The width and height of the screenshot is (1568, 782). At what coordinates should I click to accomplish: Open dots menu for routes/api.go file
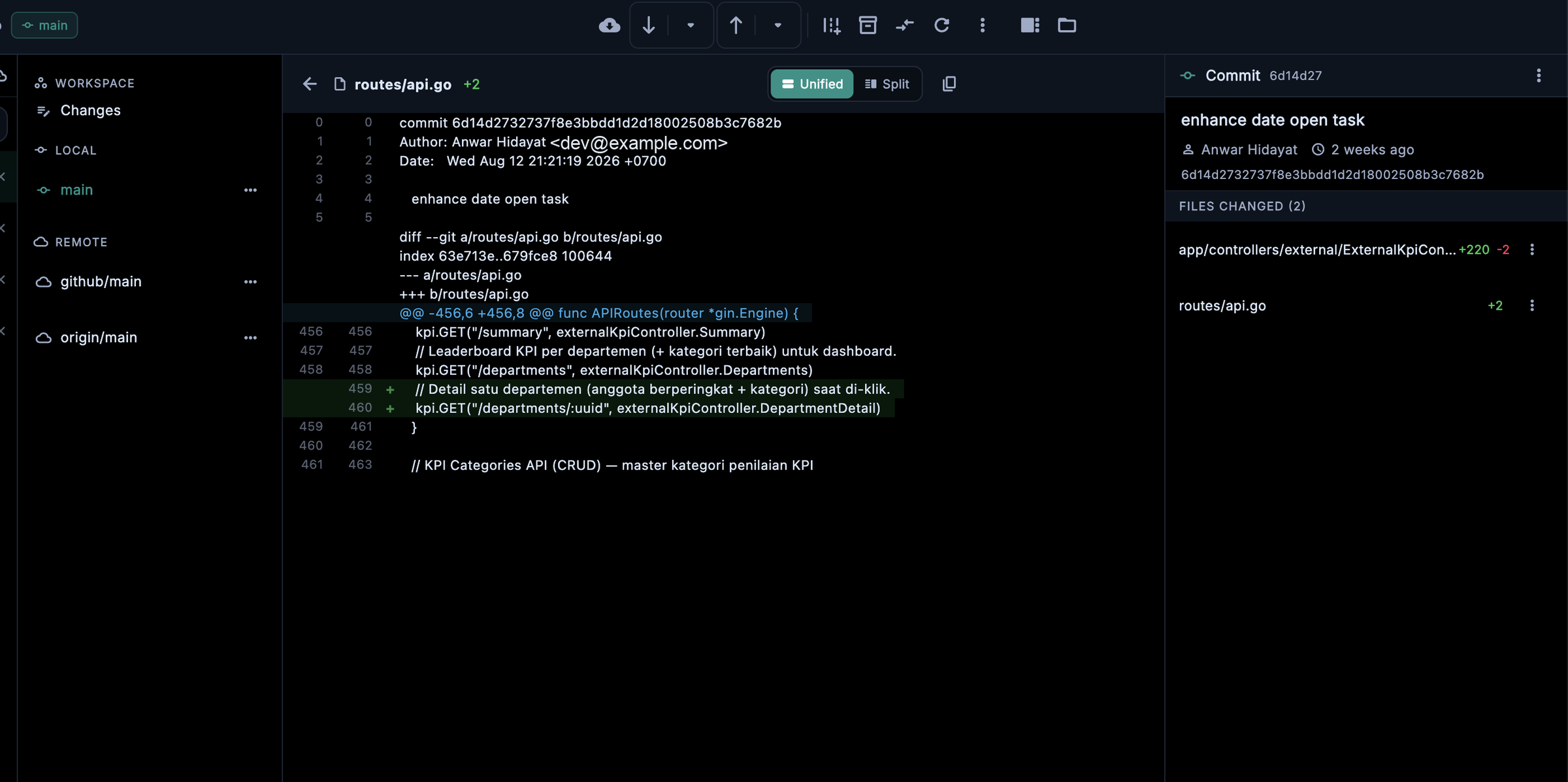coord(1532,306)
